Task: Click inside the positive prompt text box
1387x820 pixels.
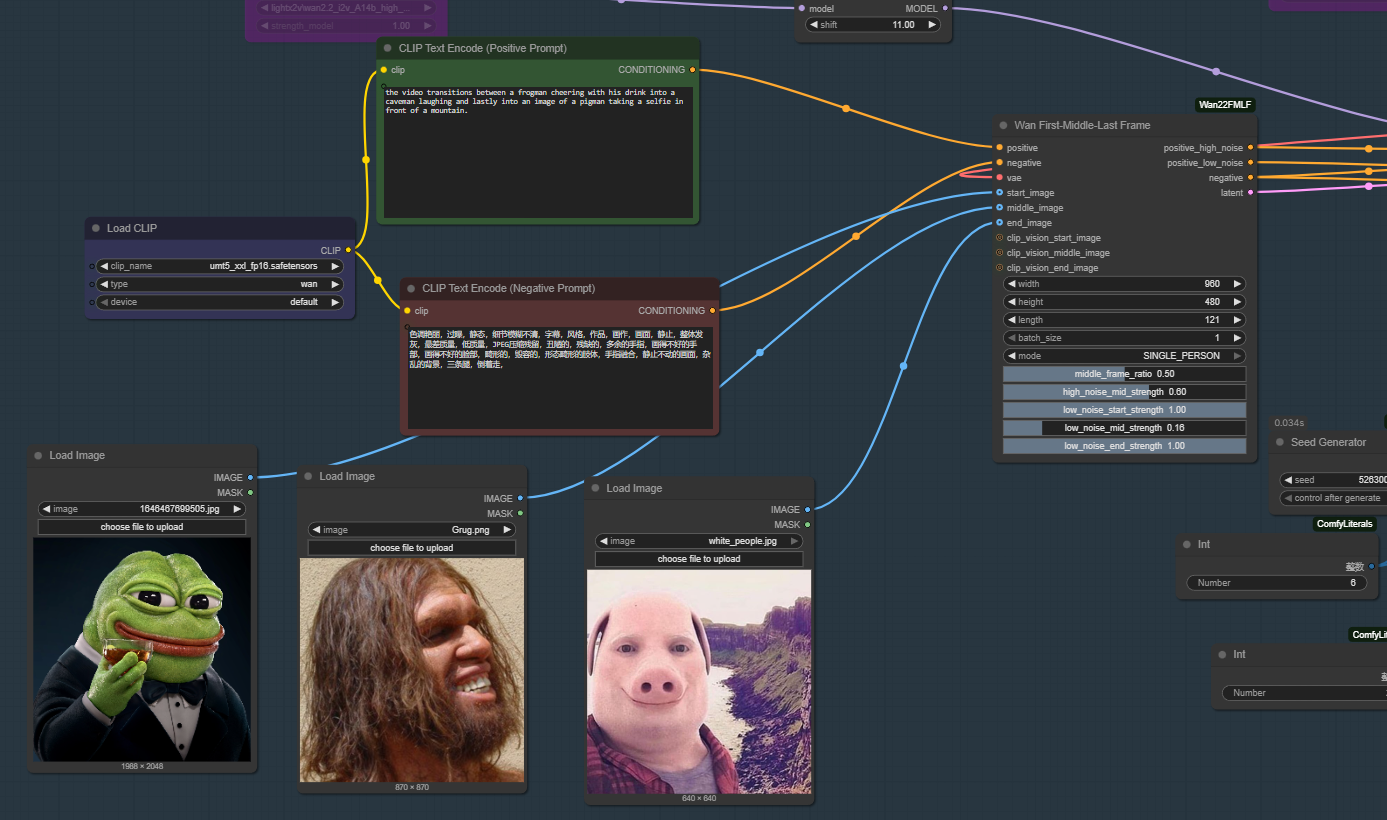Action: [x=538, y=150]
